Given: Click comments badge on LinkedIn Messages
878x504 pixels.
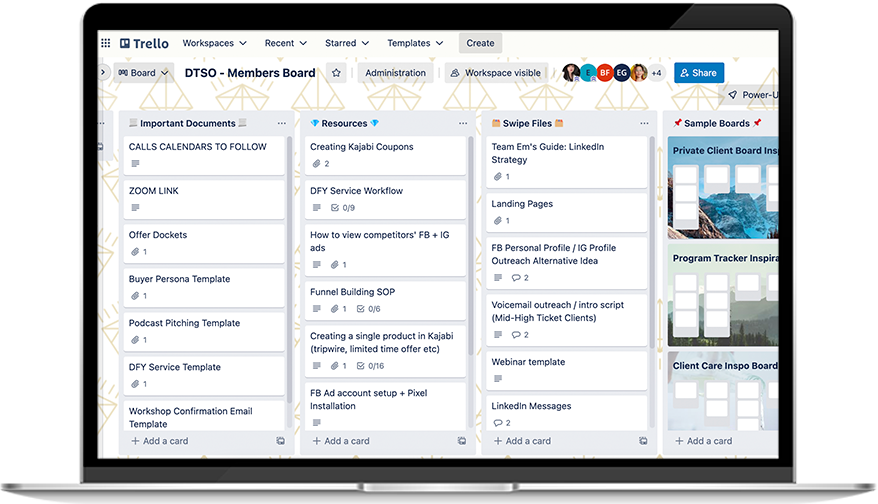Looking at the screenshot, I should click(x=502, y=423).
